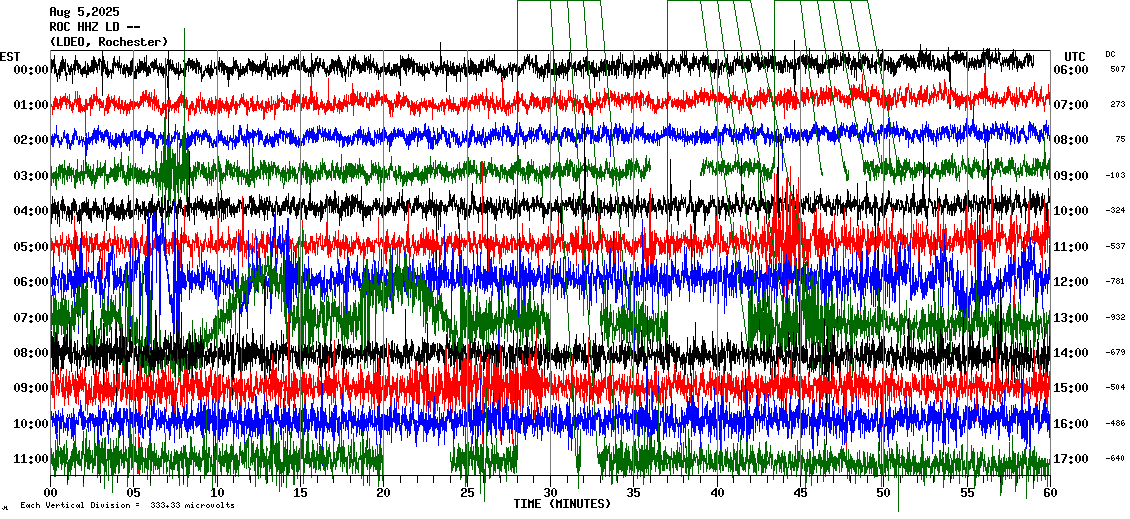The image size is (1130, 519).
Task: Pick the 11:00 EST row label
Action: pos(32,459)
